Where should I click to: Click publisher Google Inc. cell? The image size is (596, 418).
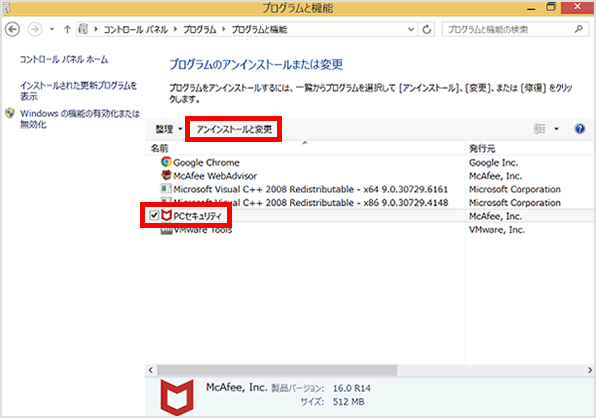[493, 163]
